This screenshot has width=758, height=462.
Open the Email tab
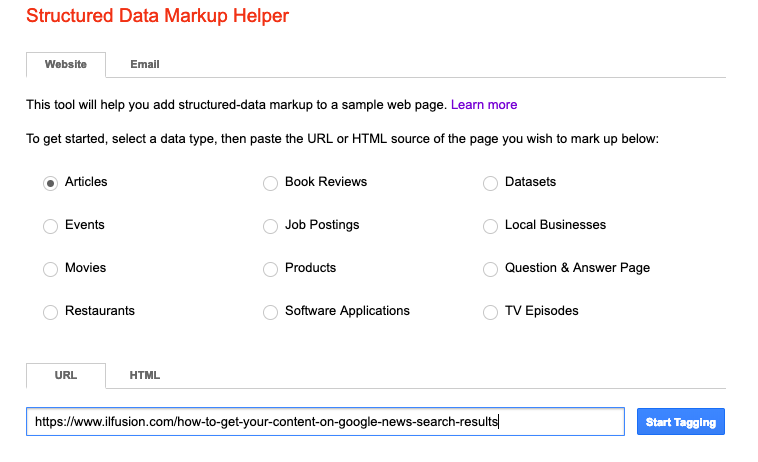click(x=145, y=65)
